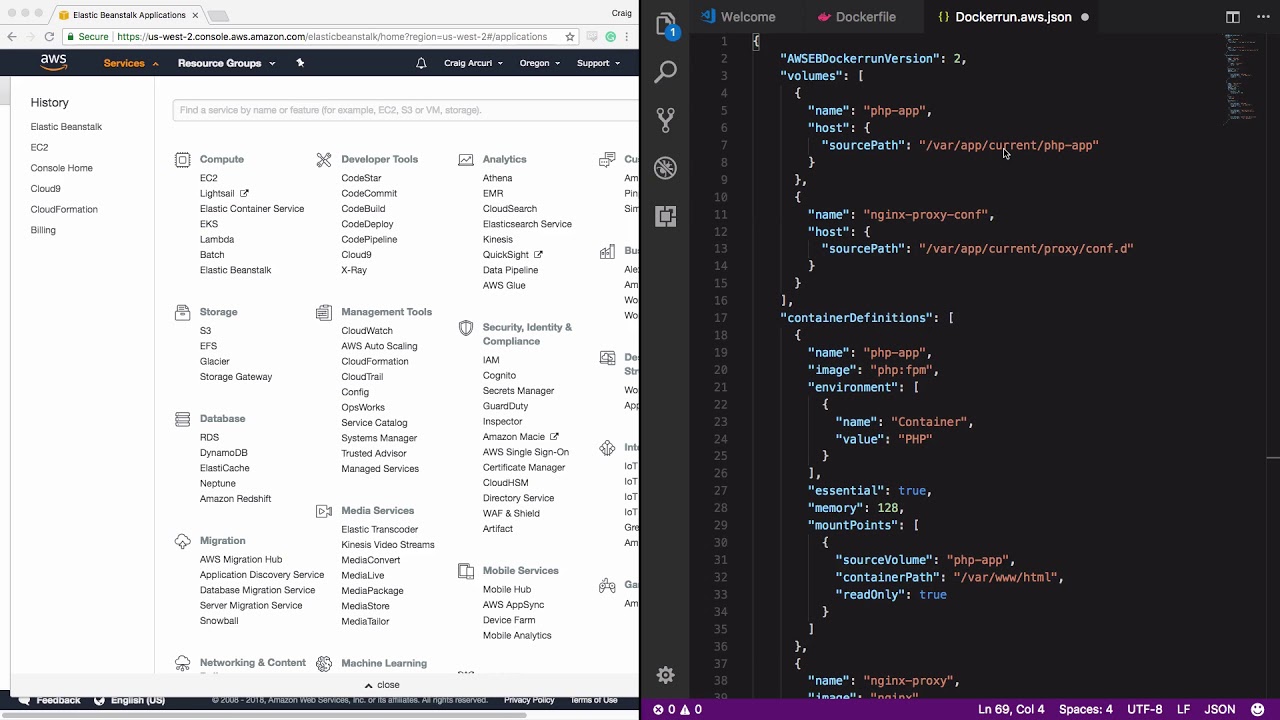Screen dimensions: 1280x720
Task: Open the Manage gear icon in VS Code
Action: pyautogui.click(x=665, y=675)
